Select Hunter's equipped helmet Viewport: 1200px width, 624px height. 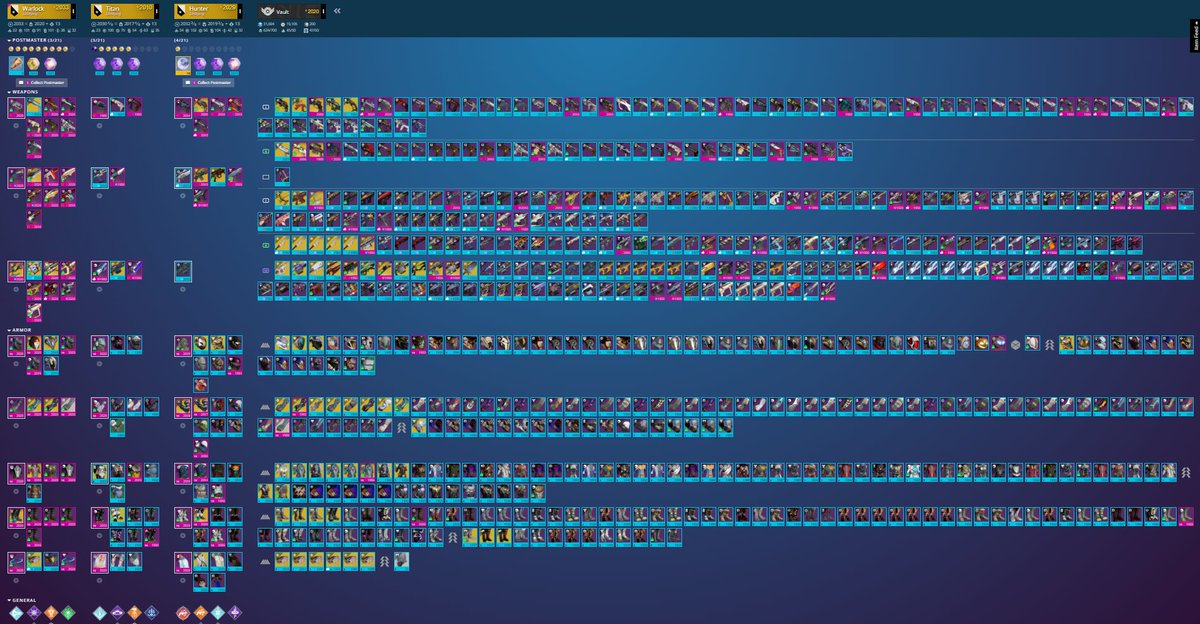pos(183,345)
